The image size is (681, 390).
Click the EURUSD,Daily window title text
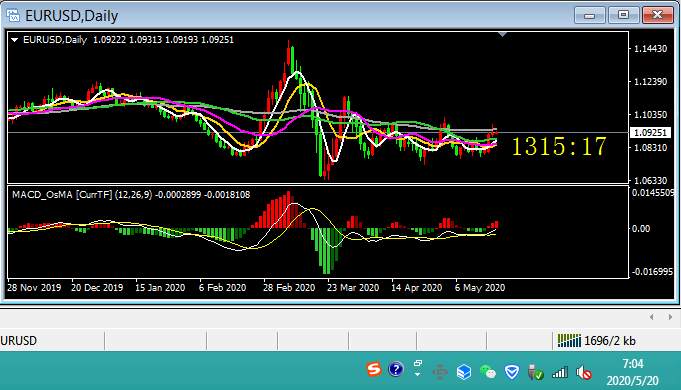(x=72, y=16)
